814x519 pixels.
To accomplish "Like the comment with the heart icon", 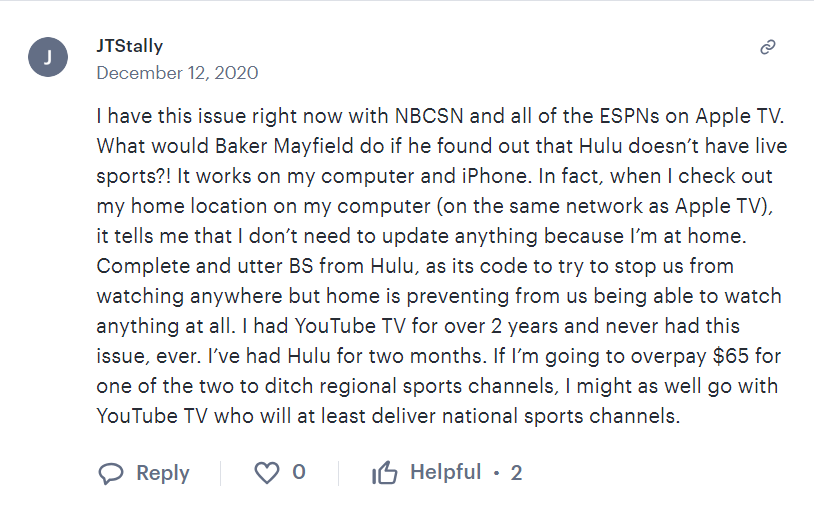I will (267, 473).
